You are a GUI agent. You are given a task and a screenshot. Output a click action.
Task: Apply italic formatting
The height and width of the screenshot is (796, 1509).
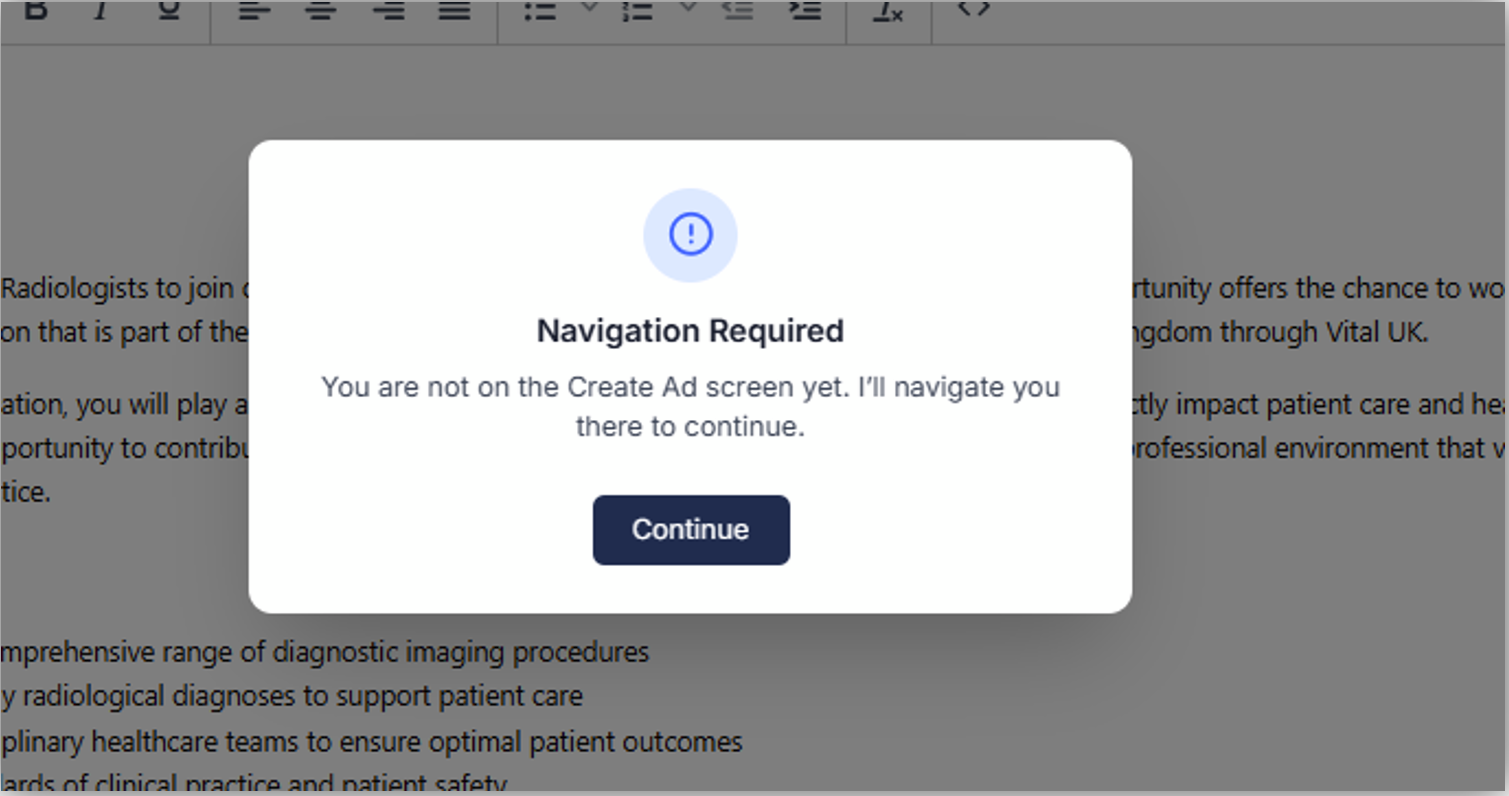tap(101, 10)
